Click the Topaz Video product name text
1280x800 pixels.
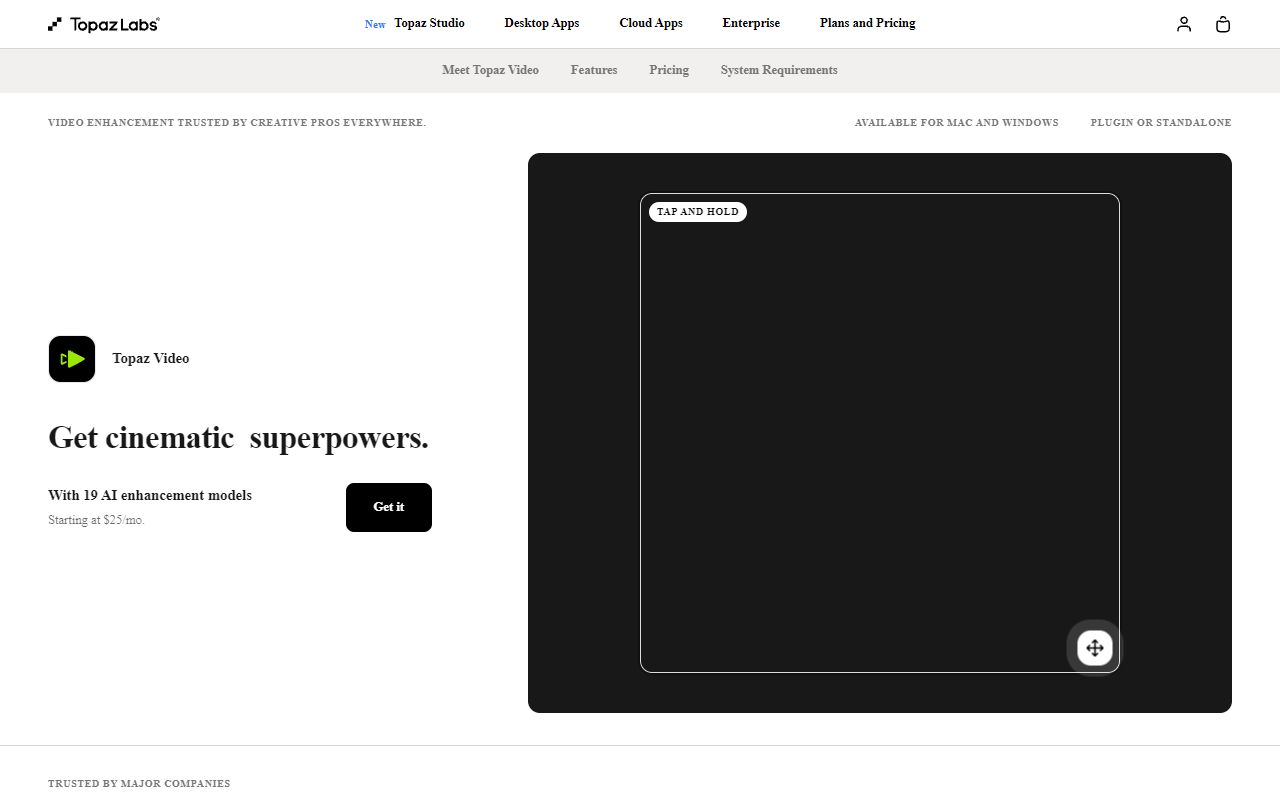click(x=151, y=359)
